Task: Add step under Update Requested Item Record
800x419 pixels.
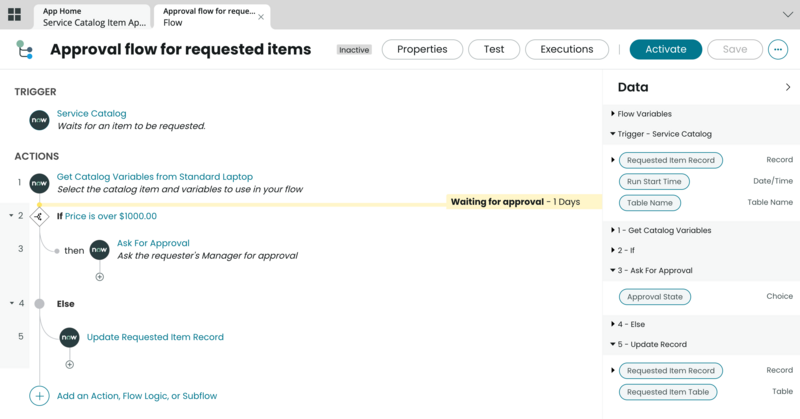Action: pos(69,364)
